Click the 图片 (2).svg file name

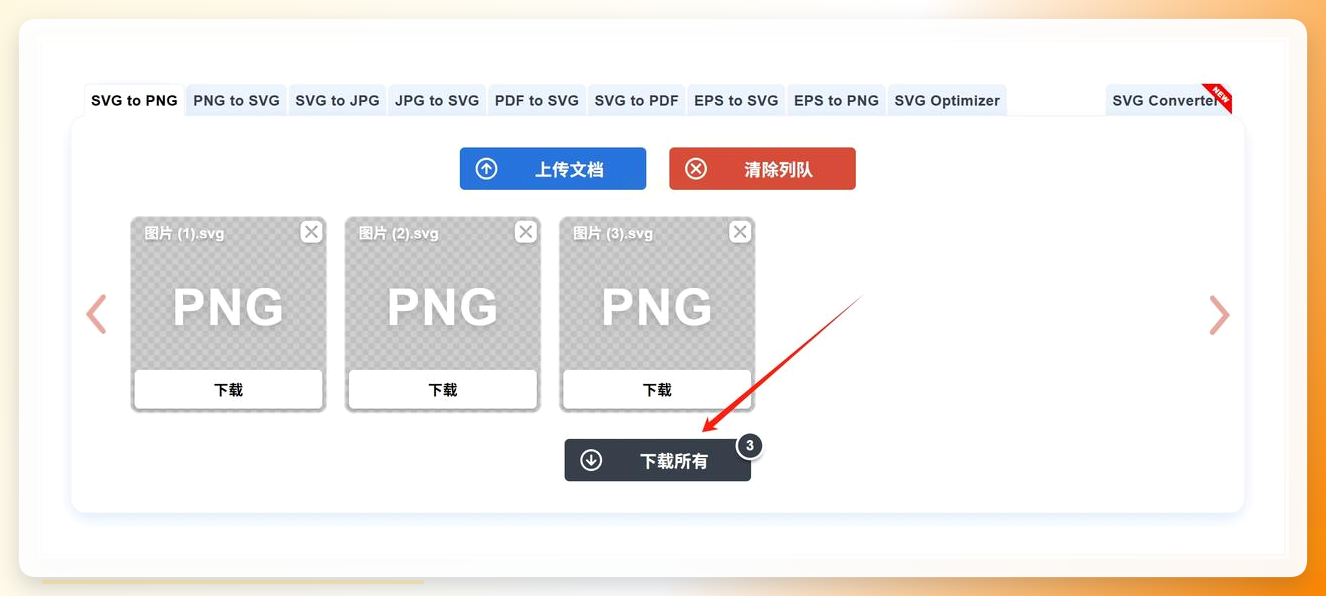click(398, 233)
